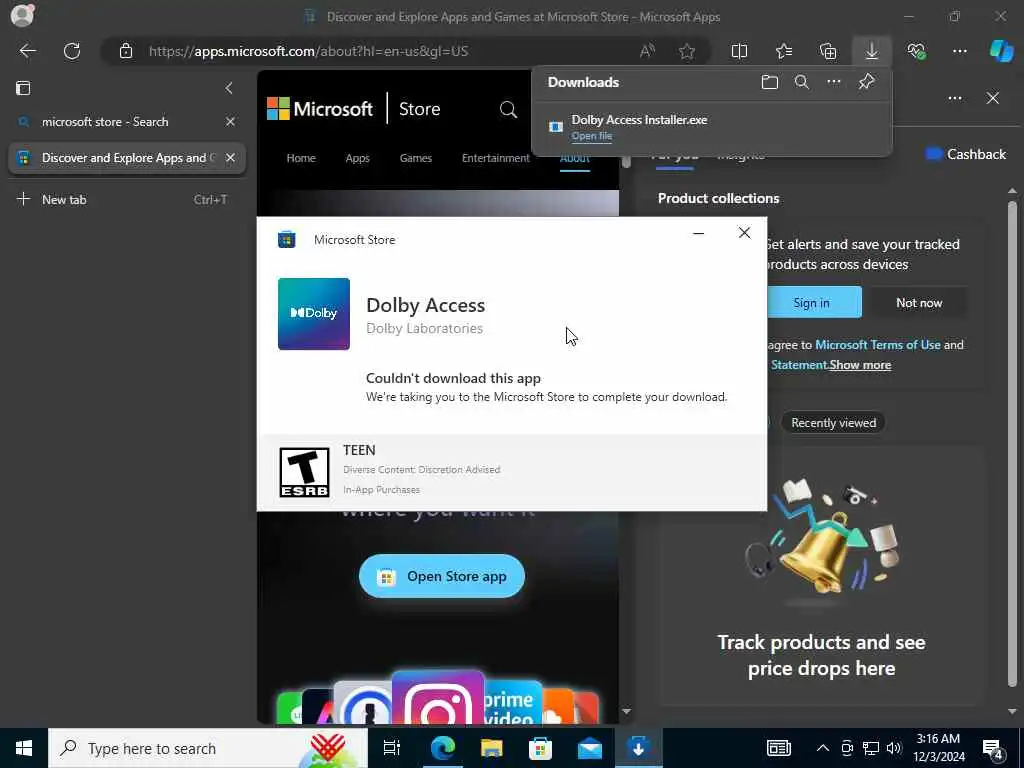Open downloads folder icon in Downloads panel
1024x768 pixels.
770,82
